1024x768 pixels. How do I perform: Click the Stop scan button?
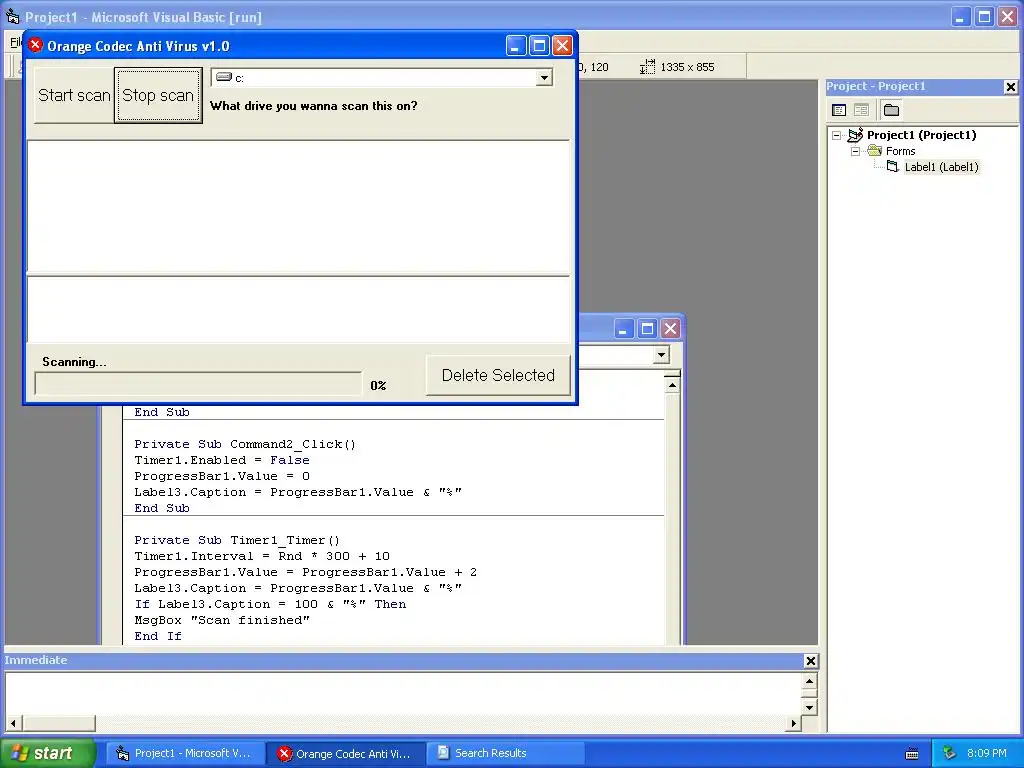pos(158,95)
